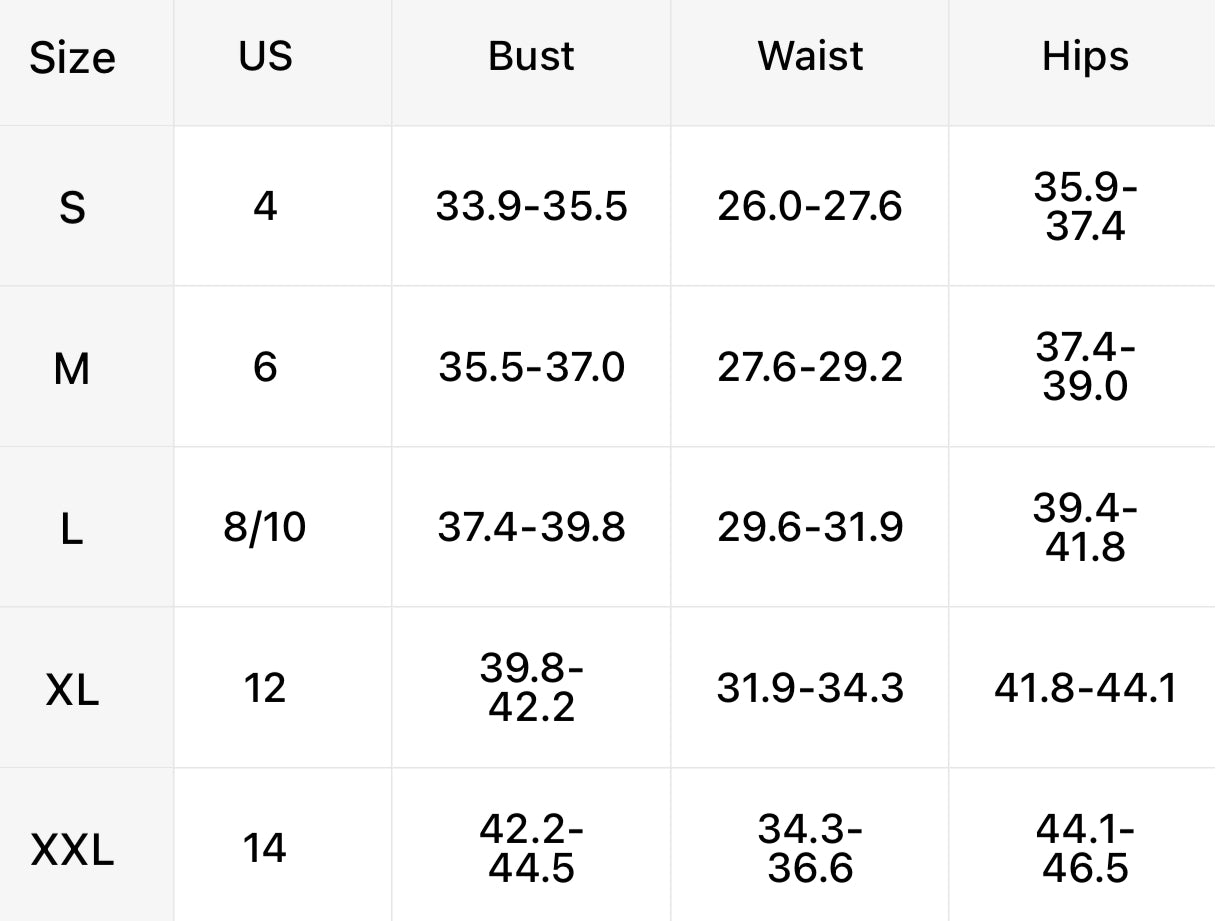Click the US size 14 cell

[x=265, y=849]
